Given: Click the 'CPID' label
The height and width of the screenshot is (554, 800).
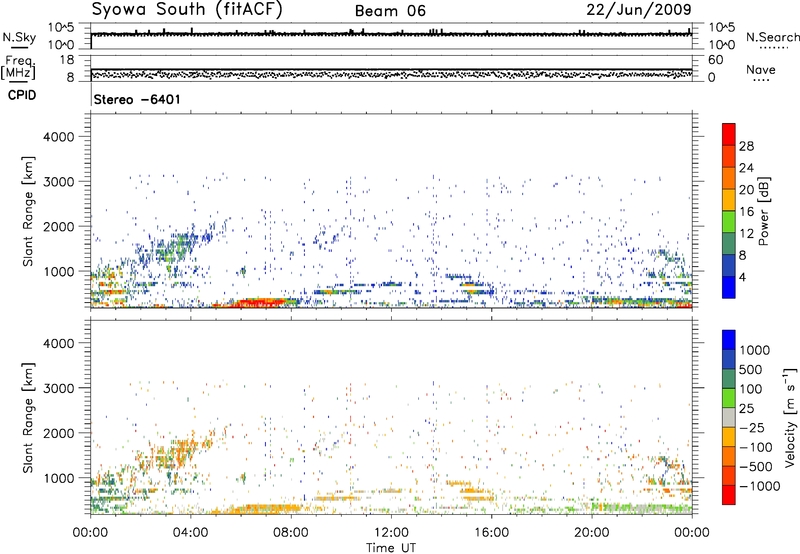Looking at the screenshot, I should click(22, 95).
